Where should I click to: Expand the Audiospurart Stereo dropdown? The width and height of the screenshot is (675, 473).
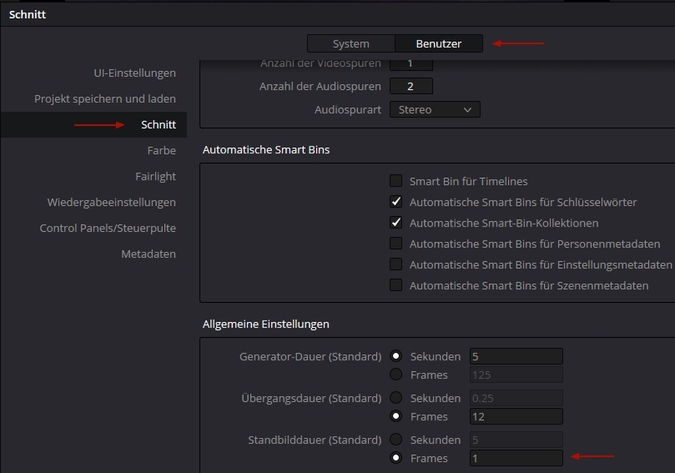pos(435,110)
